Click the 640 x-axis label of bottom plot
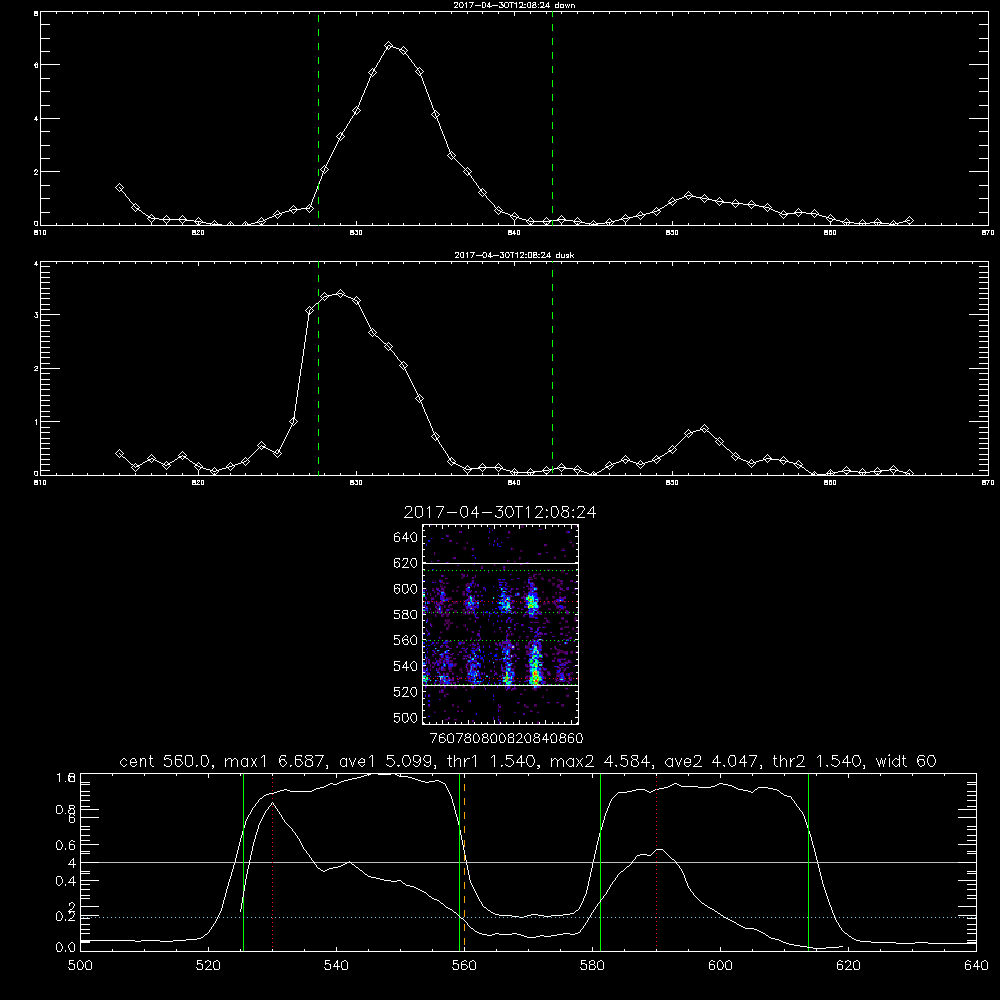 pyautogui.click(x=976, y=966)
